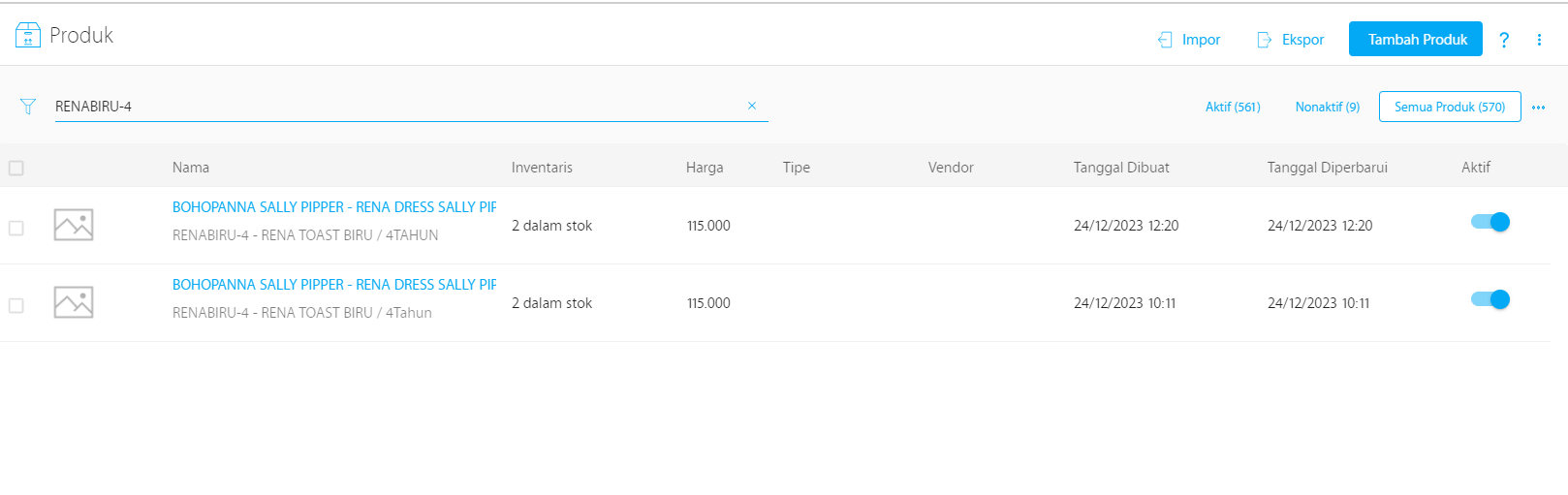Open the vertical three-dot menu in header

coord(1539,40)
